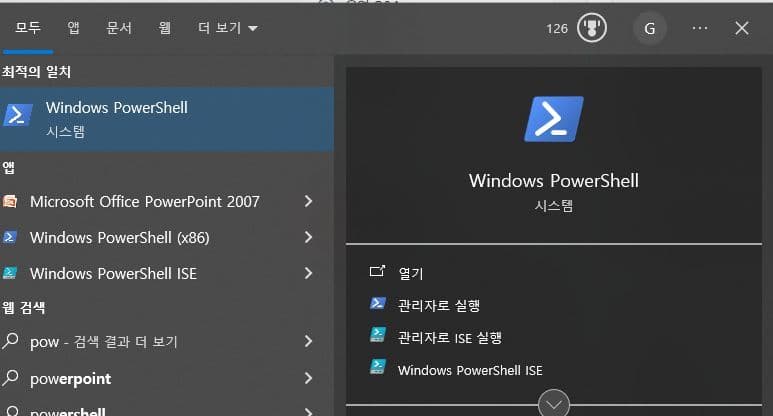Open the three-dot options menu

coord(700,28)
